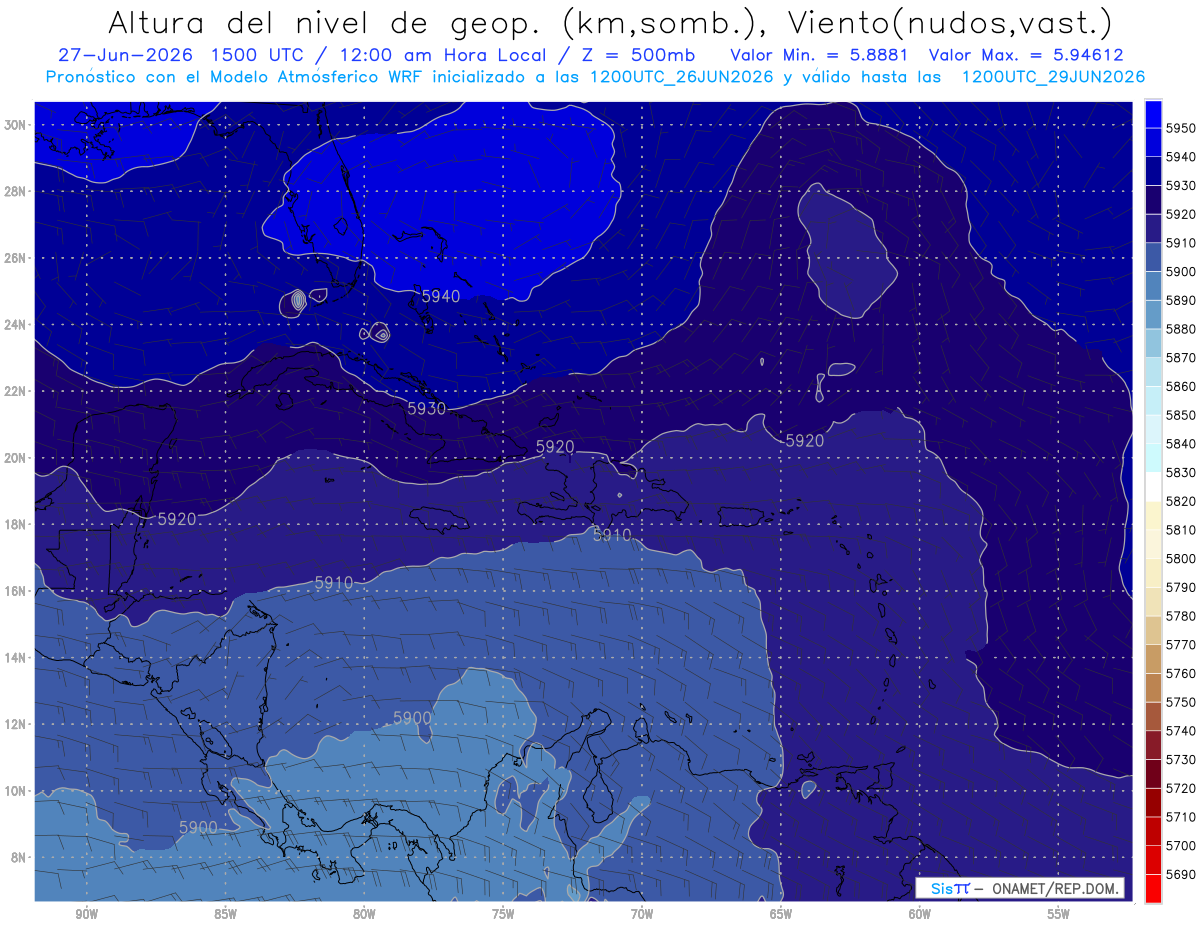Click the 5850 colorbar tick label
The width and height of the screenshot is (1200, 927).
pos(1181,415)
